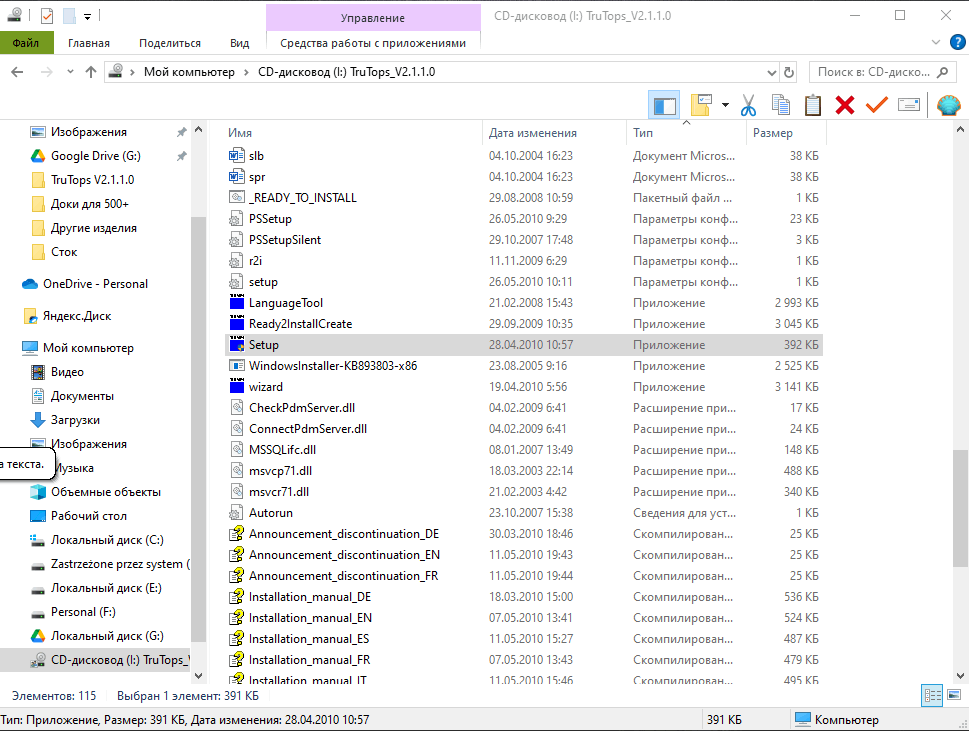Click the new folder toolbar icon
Image resolution: width=969 pixels, height=731 pixels.
(x=701, y=105)
